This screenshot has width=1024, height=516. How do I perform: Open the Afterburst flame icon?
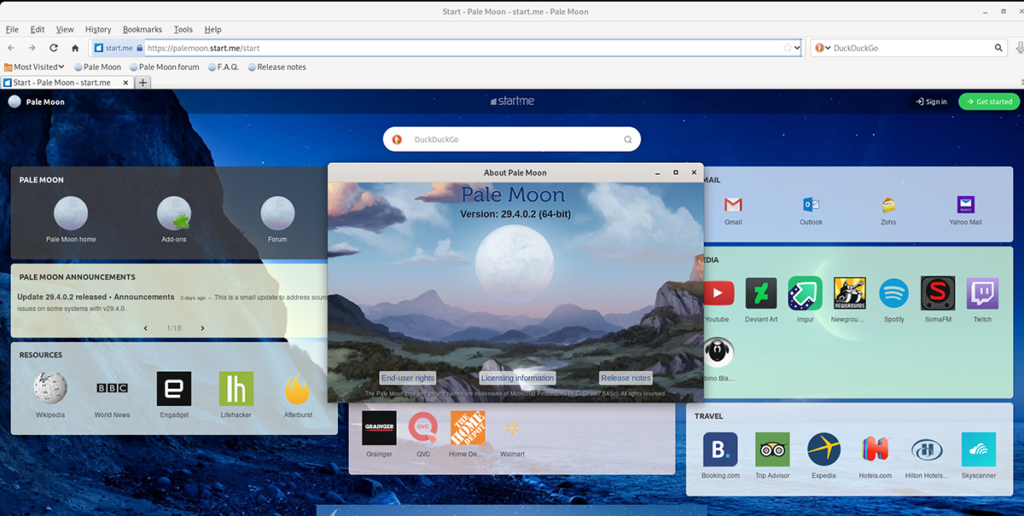(298, 388)
